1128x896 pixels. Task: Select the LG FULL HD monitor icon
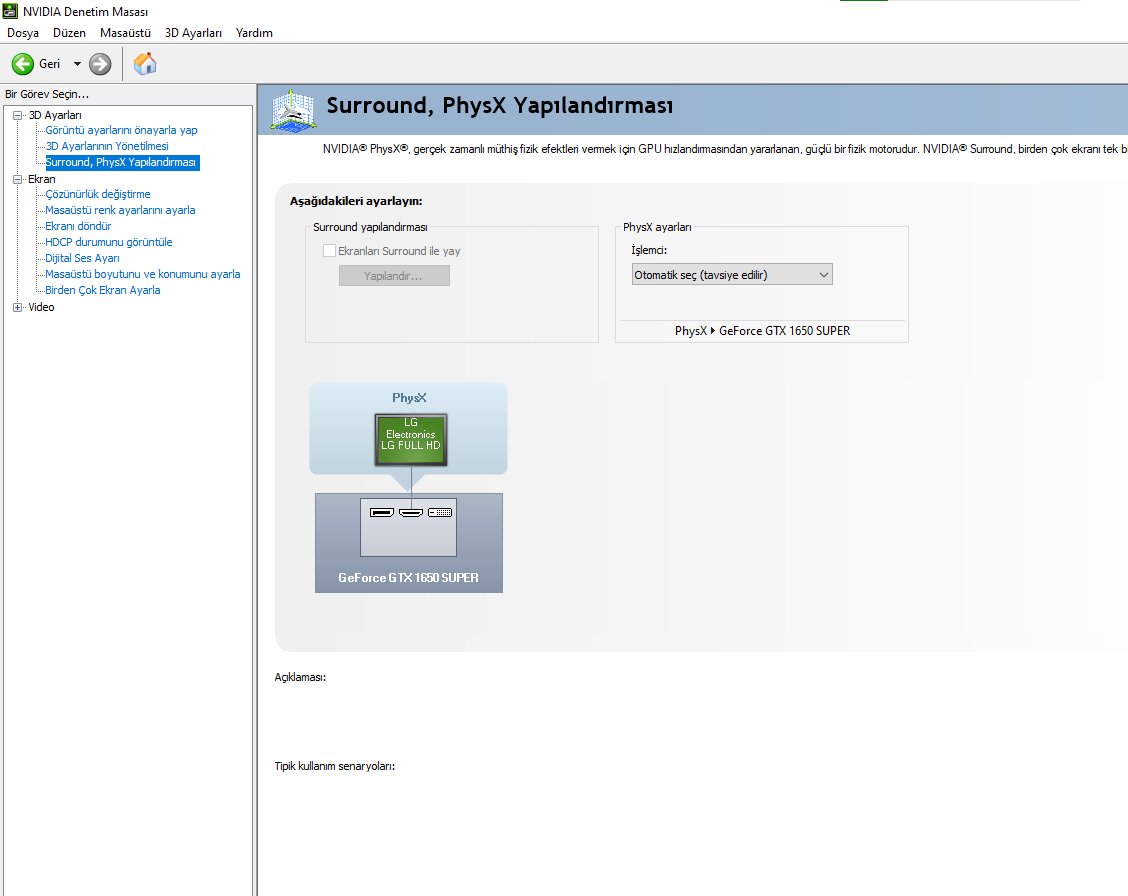click(x=411, y=439)
